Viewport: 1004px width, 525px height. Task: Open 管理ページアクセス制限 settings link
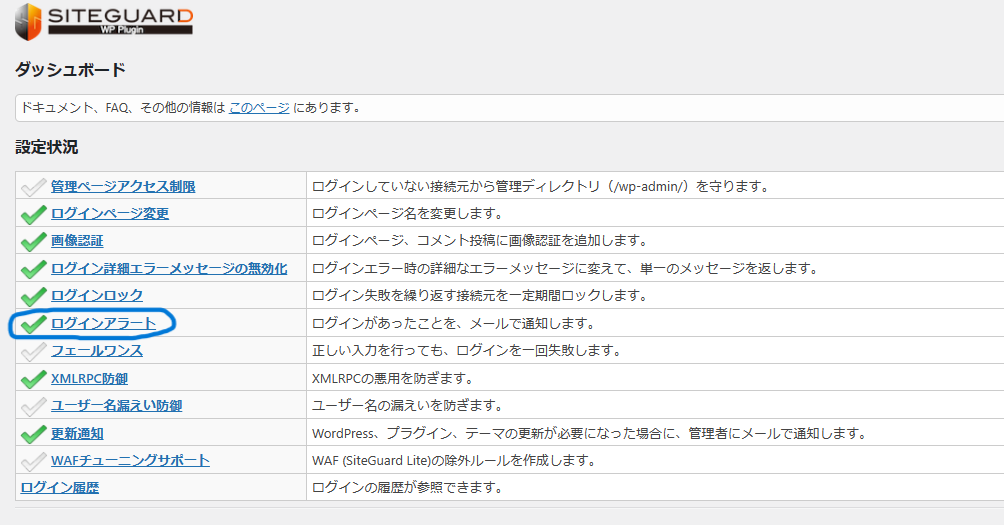click(x=123, y=186)
